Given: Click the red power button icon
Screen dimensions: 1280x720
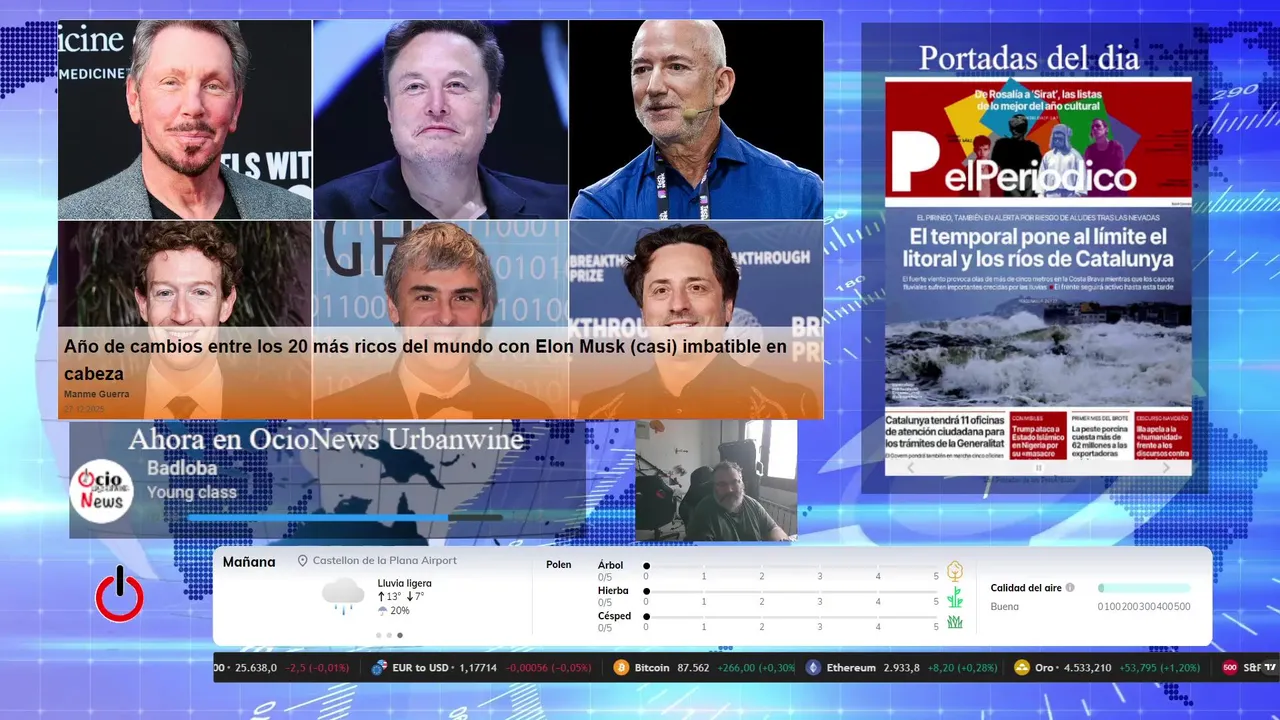Looking at the screenshot, I should [x=120, y=594].
